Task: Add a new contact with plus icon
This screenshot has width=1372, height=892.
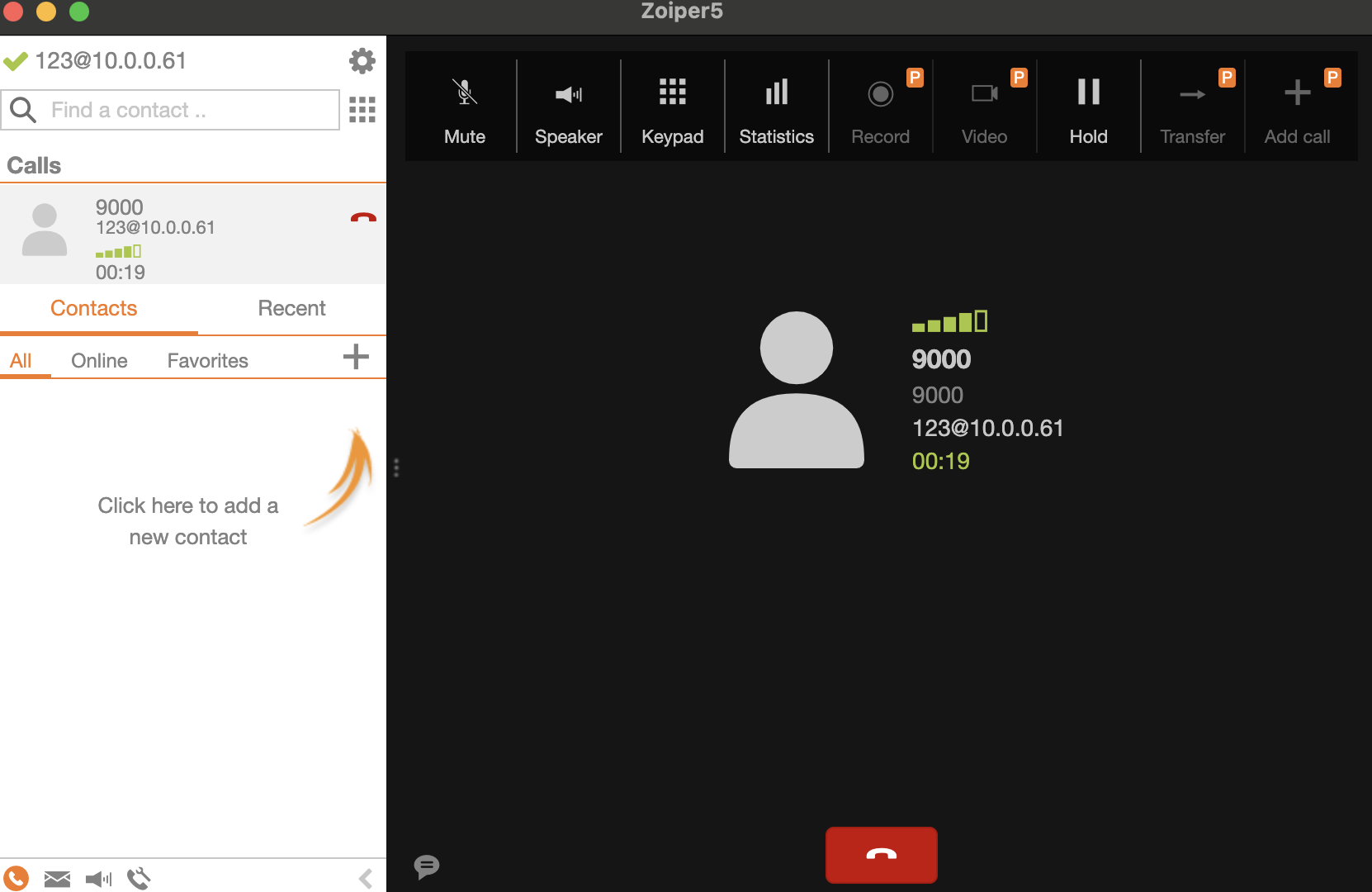Action: tap(356, 357)
